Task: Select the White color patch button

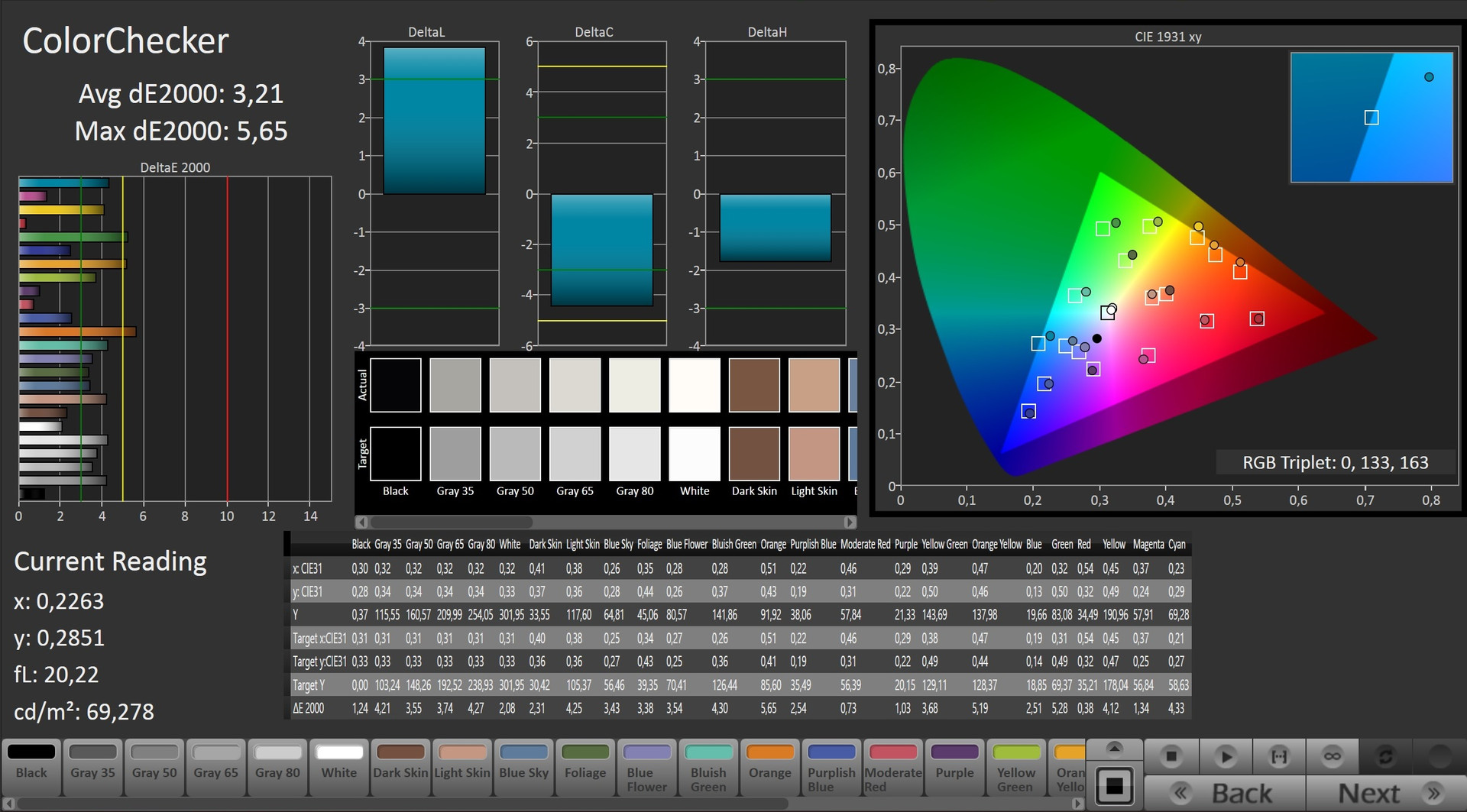Action: point(339,767)
